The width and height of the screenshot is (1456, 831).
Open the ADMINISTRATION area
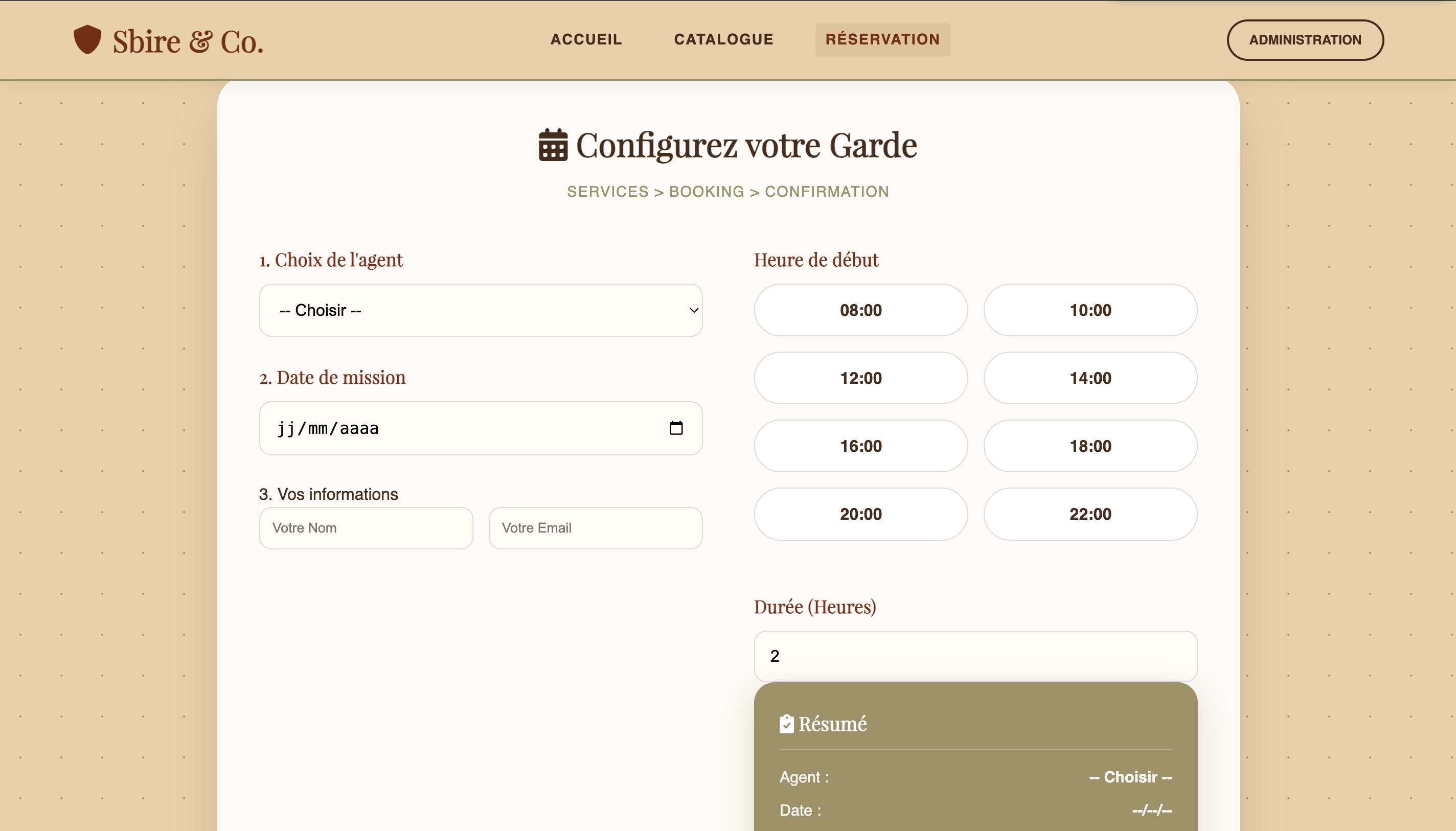[x=1304, y=39]
